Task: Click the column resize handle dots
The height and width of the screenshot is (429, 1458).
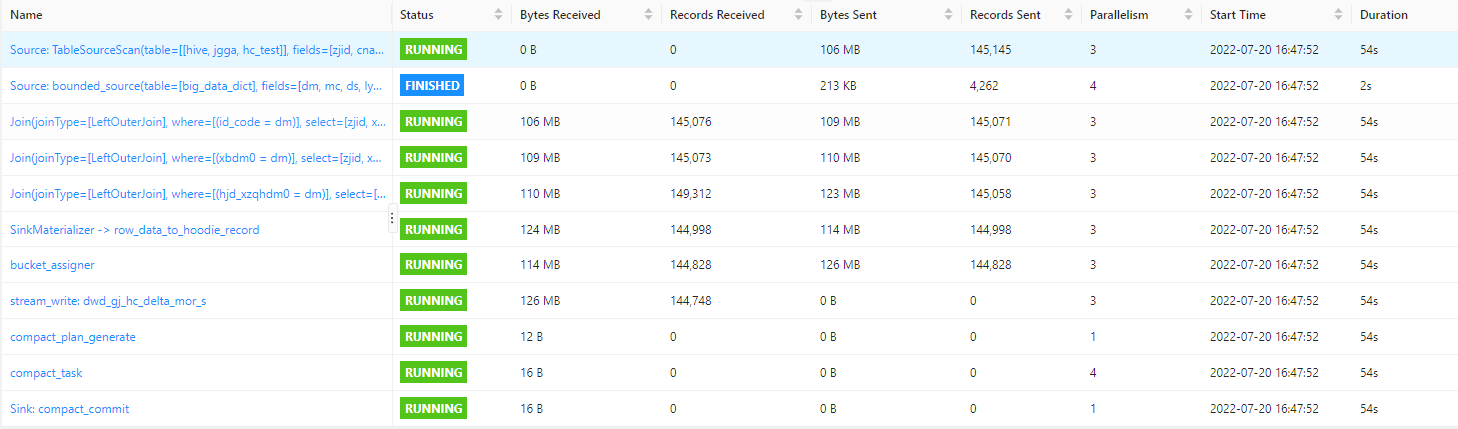Action: (392, 219)
